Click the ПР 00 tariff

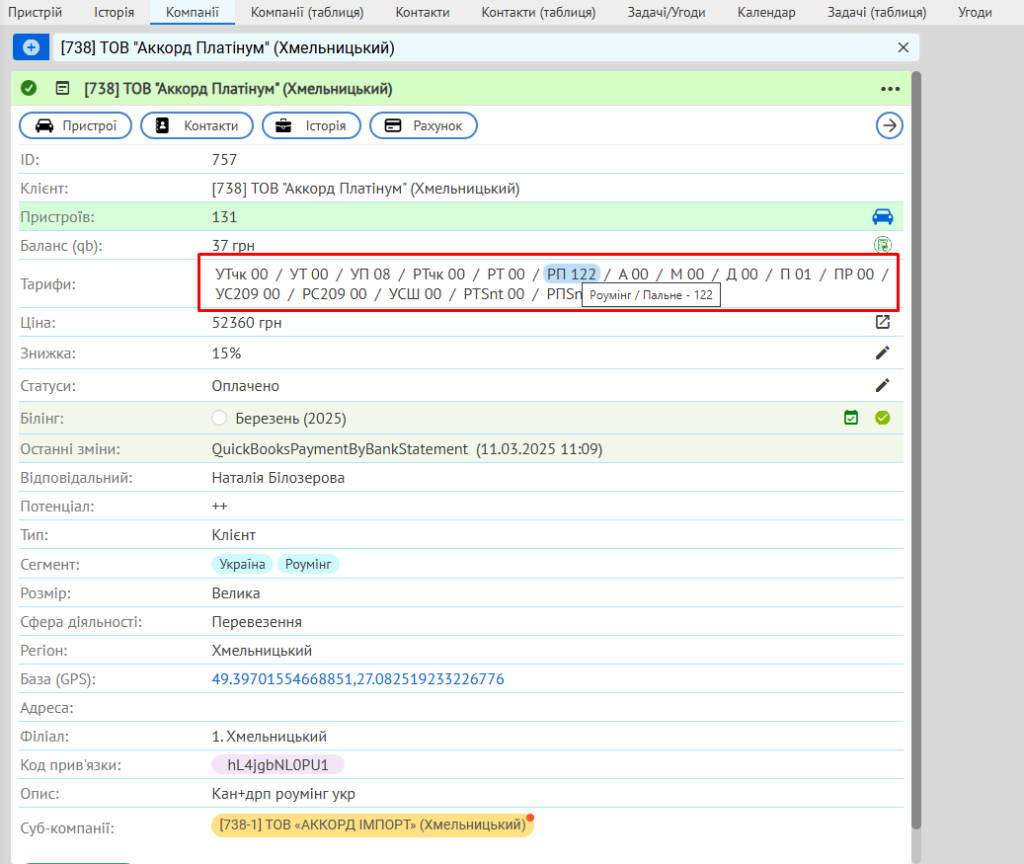point(854,274)
